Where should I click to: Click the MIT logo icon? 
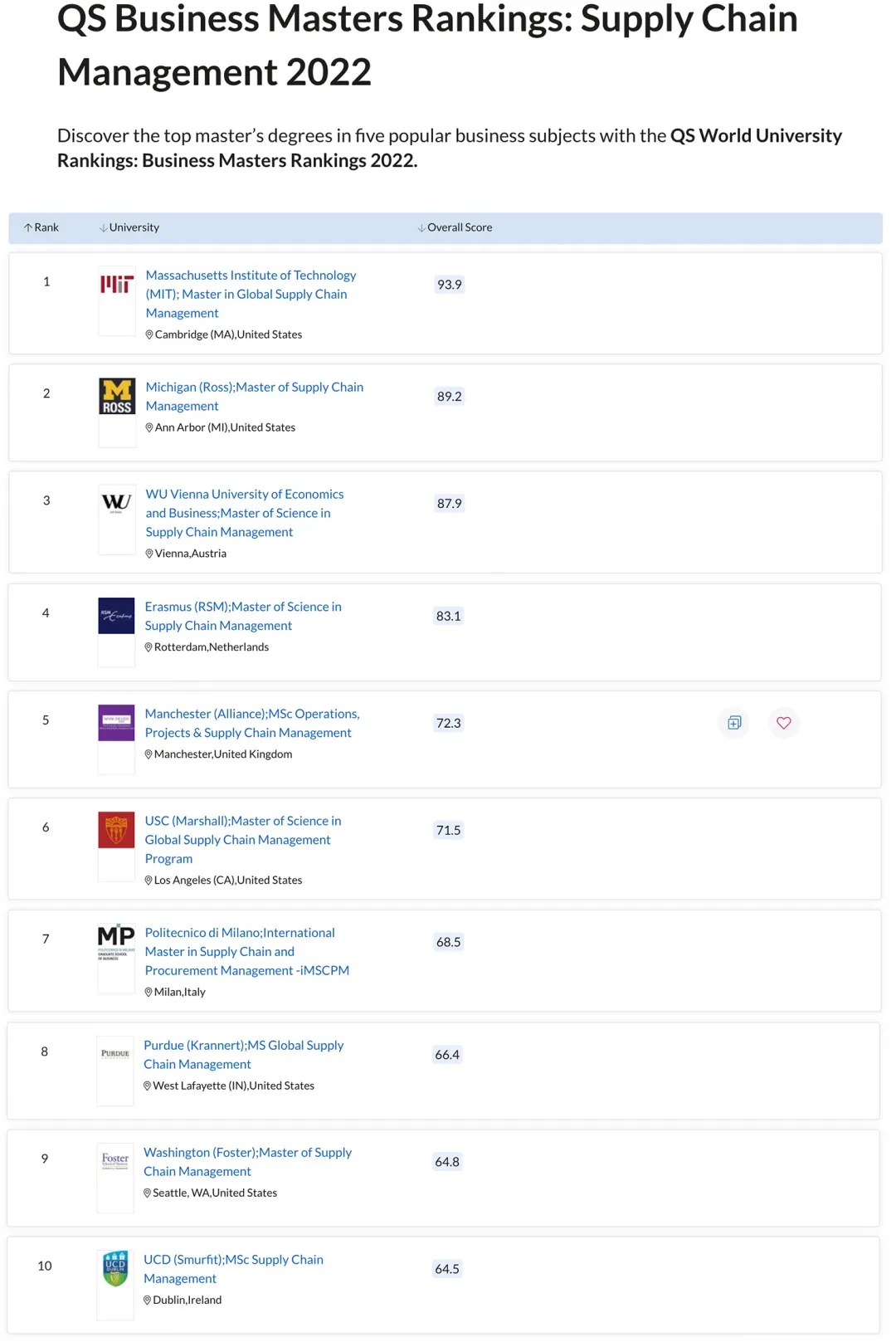(117, 285)
